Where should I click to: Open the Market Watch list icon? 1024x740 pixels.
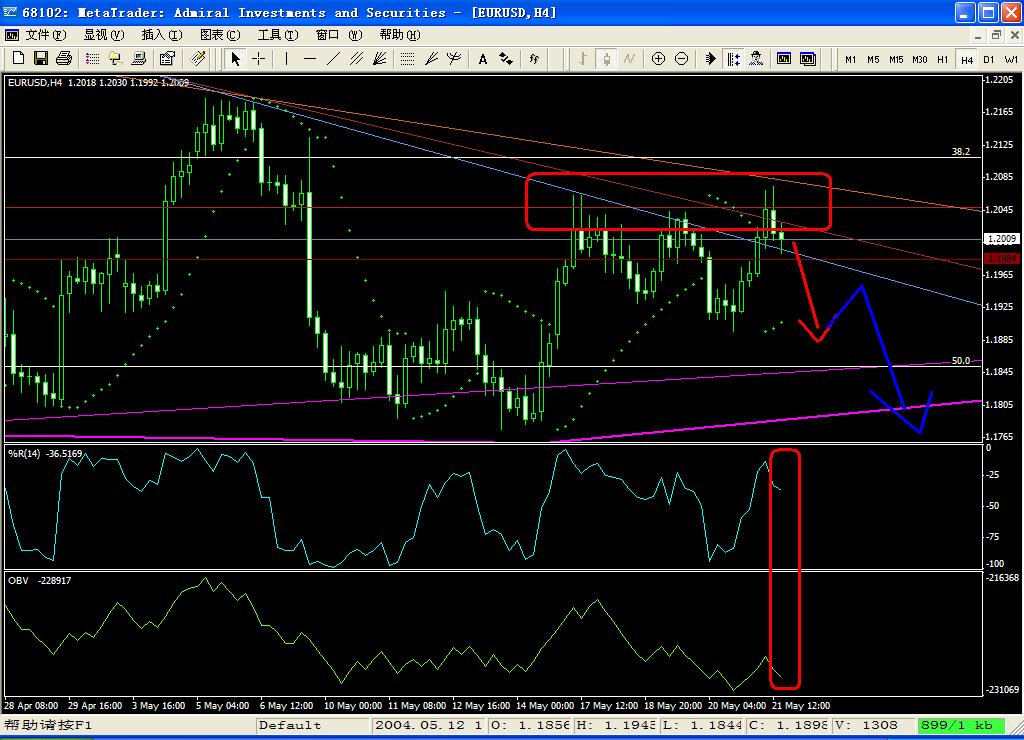(93, 59)
